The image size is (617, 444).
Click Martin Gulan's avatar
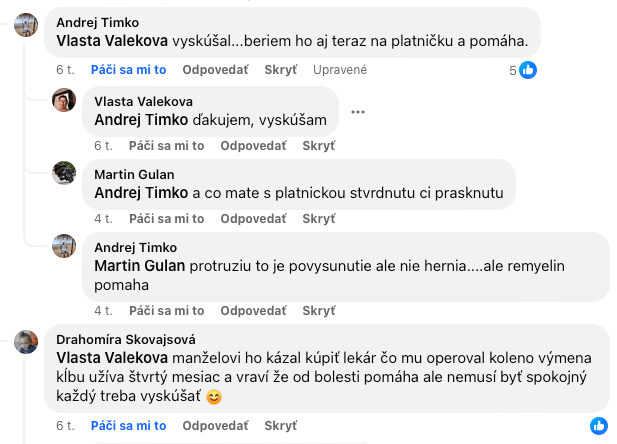(64, 173)
